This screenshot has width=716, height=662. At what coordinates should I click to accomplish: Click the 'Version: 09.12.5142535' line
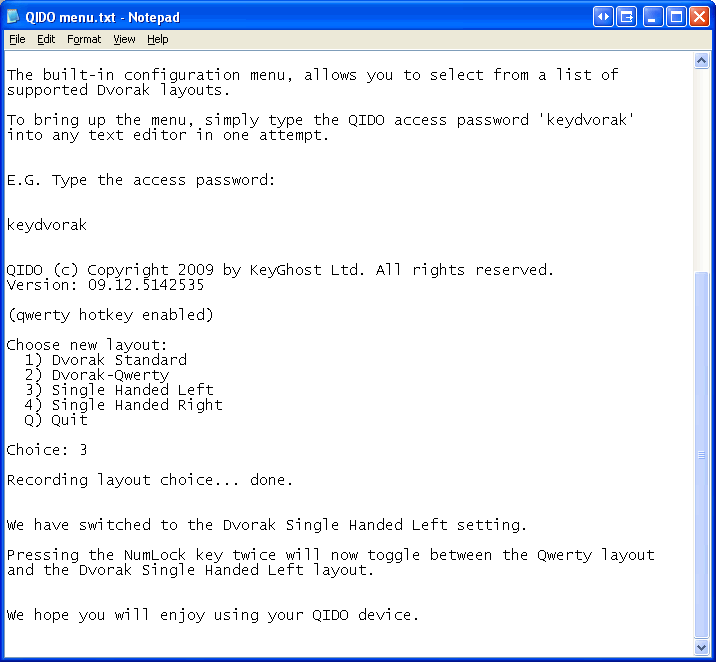point(105,285)
